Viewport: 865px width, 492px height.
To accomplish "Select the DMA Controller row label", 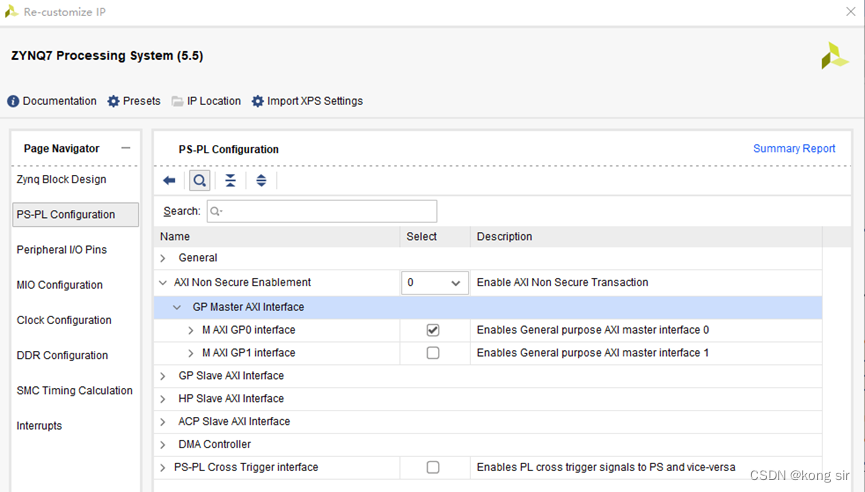I will pos(215,445).
